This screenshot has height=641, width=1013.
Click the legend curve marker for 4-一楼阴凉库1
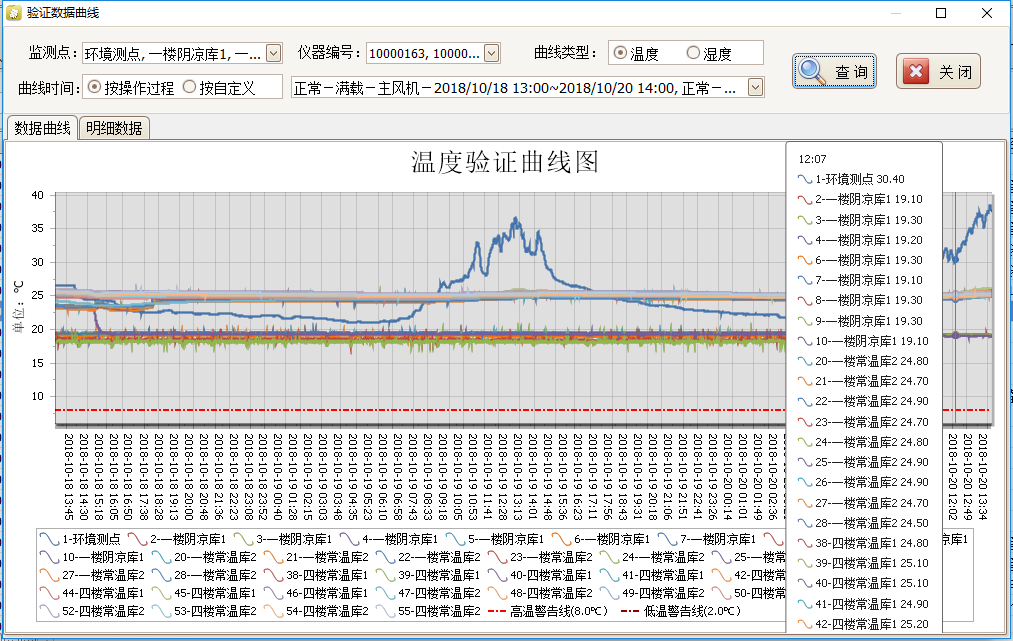click(350, 539)
